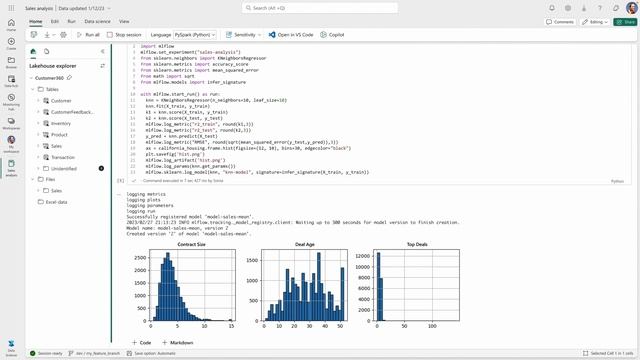The height and width of the screenshot is (360, 640).
Task: Click the Session ready status icon
Action: tap(33, 353)
